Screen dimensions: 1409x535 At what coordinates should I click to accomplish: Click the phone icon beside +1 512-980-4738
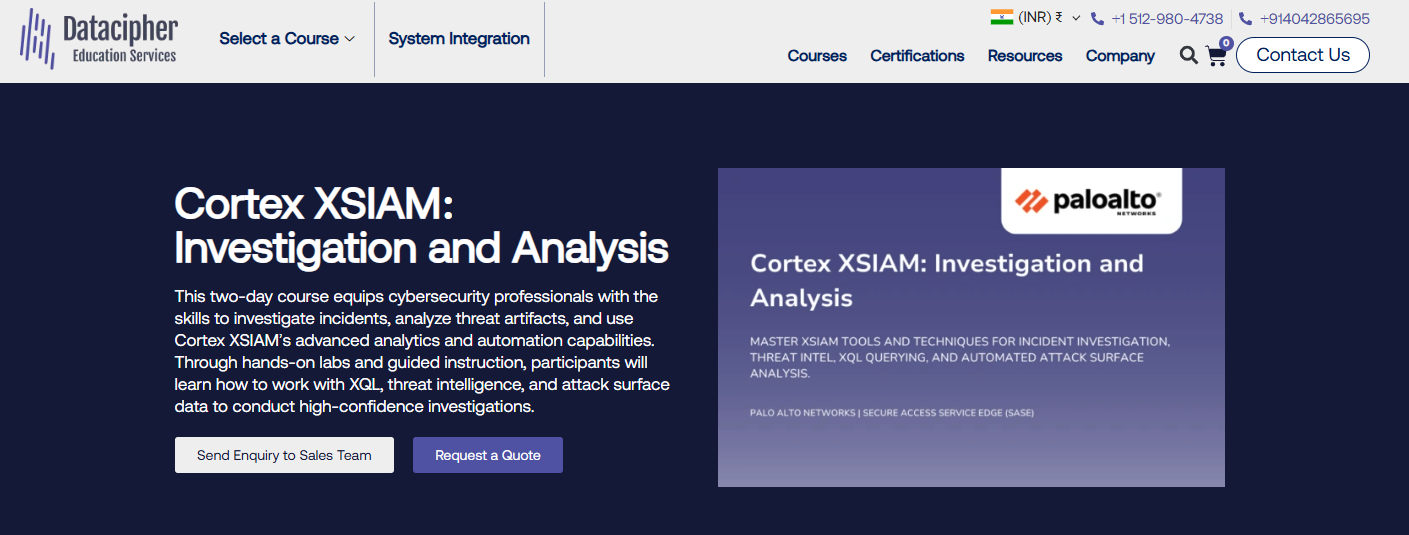[1097, 19]
